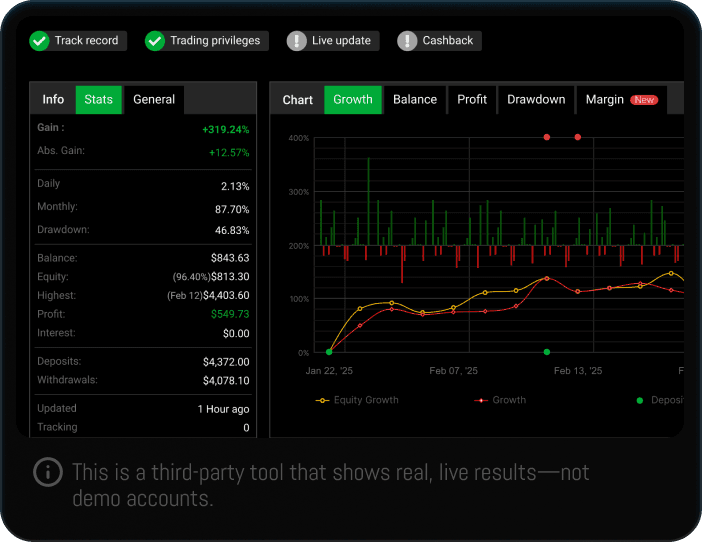The width and height of the screenshot is (702, 542).
Task: Toggle Deposit series in chart legend
Action: coord(659,400)
